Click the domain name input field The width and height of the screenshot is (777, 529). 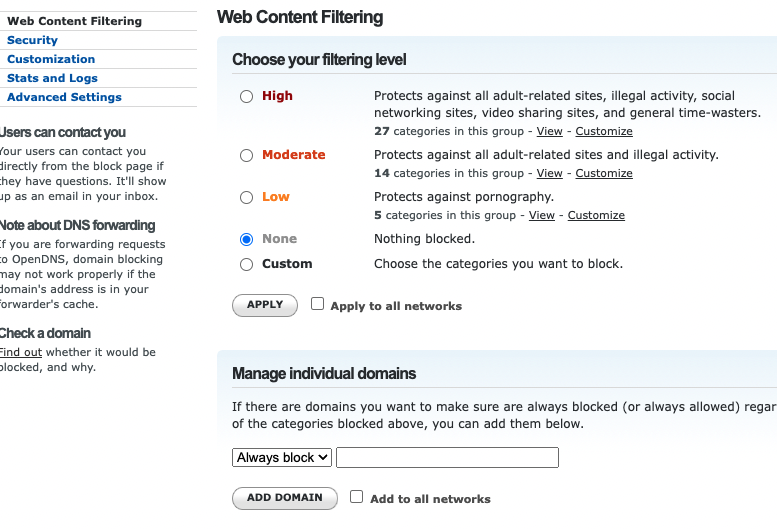pos(447,457)
